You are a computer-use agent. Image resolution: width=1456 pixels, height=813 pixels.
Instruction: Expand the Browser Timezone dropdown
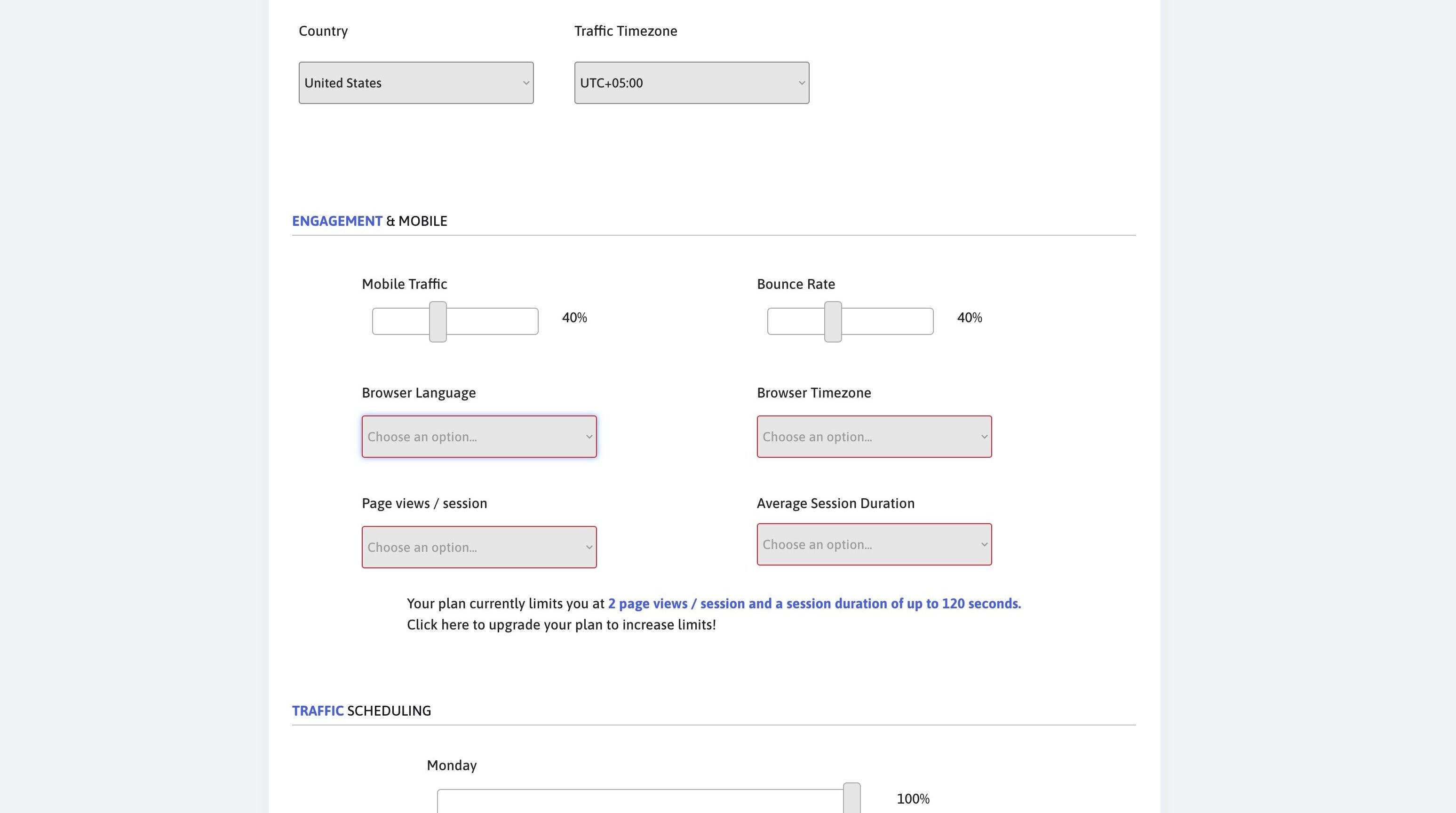[875, 437]
